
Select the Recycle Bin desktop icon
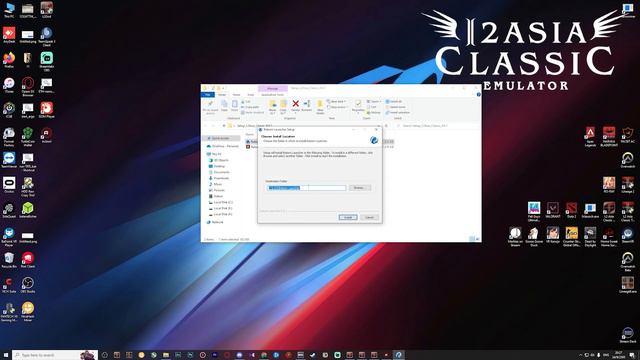9,260
